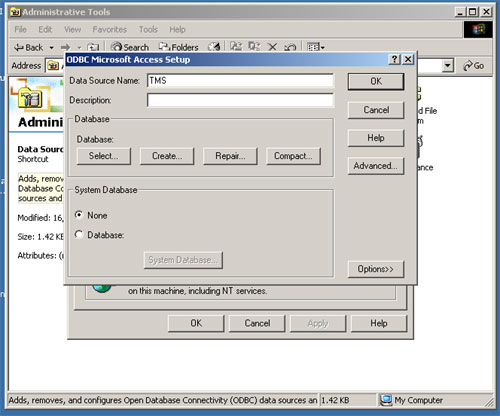Click the Back toolbar button
Image resolution: width=500 pixels, height=416 pixels.
tap(28, 47)
